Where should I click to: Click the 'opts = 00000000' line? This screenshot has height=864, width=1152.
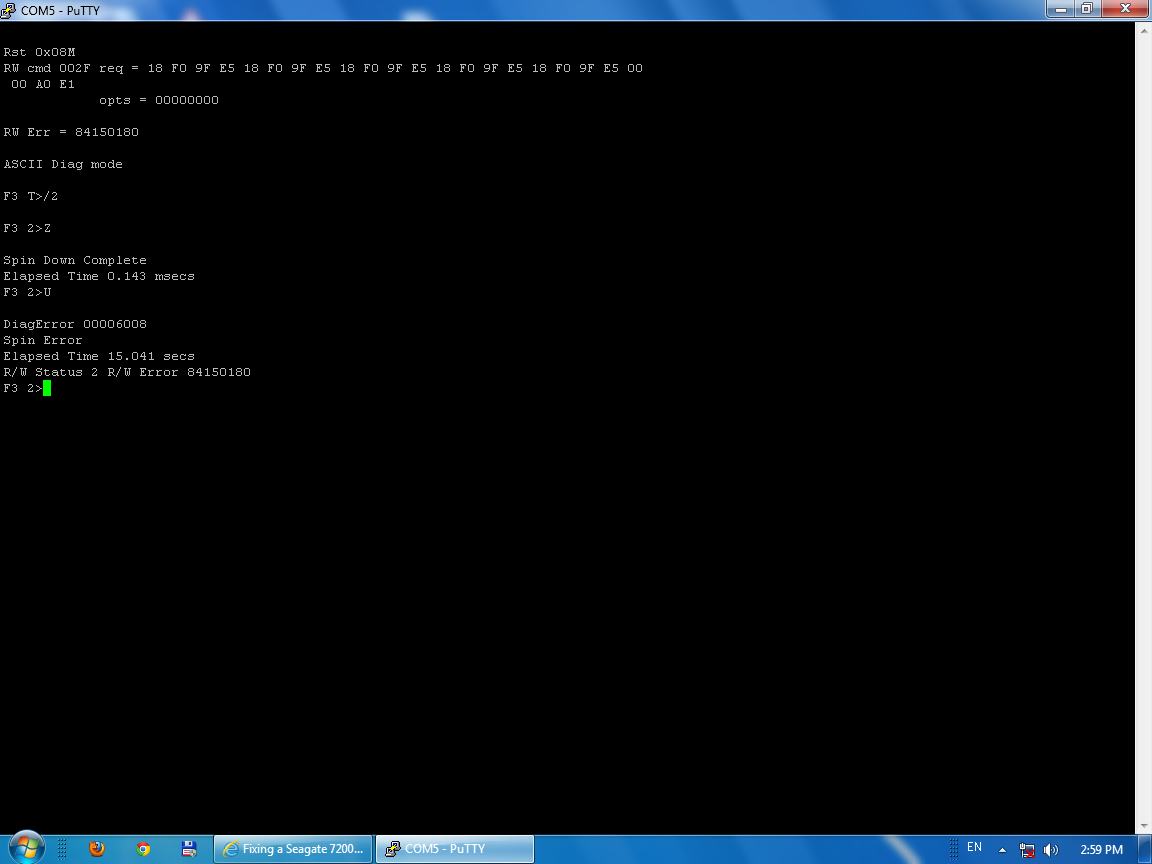159,100
